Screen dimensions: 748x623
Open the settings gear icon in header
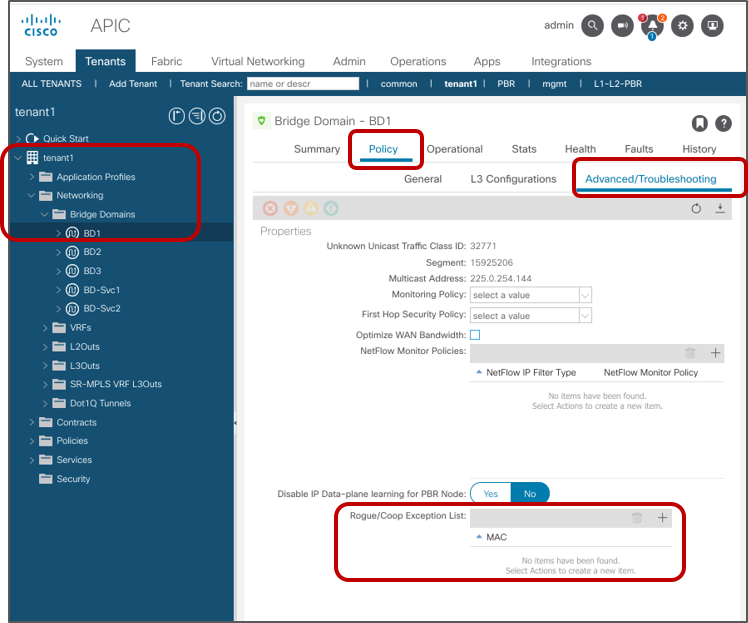coord(682,25)
